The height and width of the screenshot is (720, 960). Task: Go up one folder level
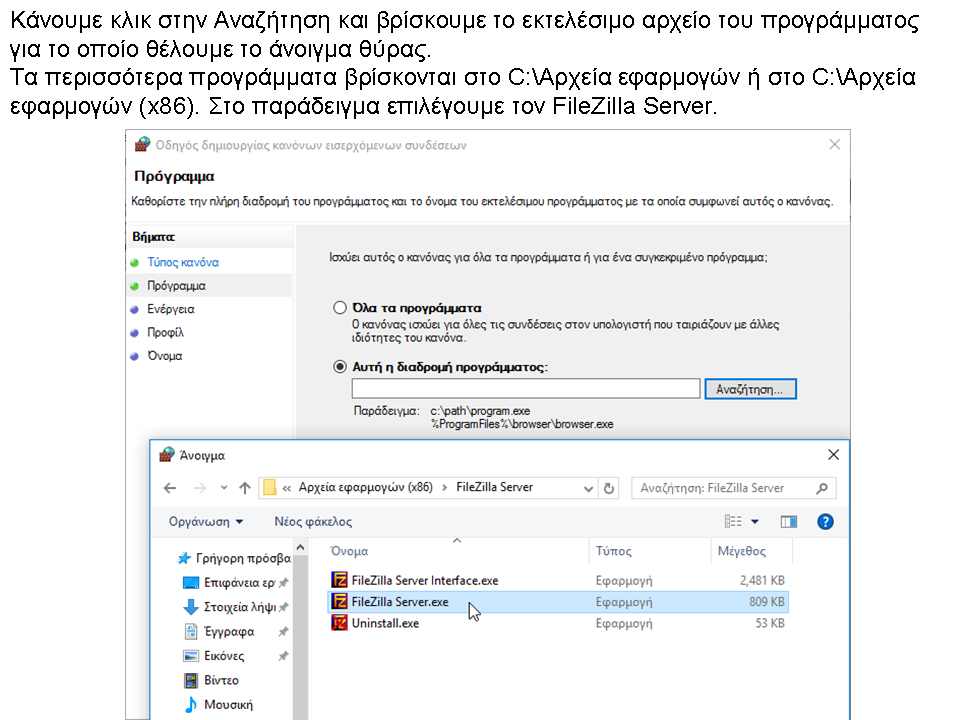coord(245,488)
